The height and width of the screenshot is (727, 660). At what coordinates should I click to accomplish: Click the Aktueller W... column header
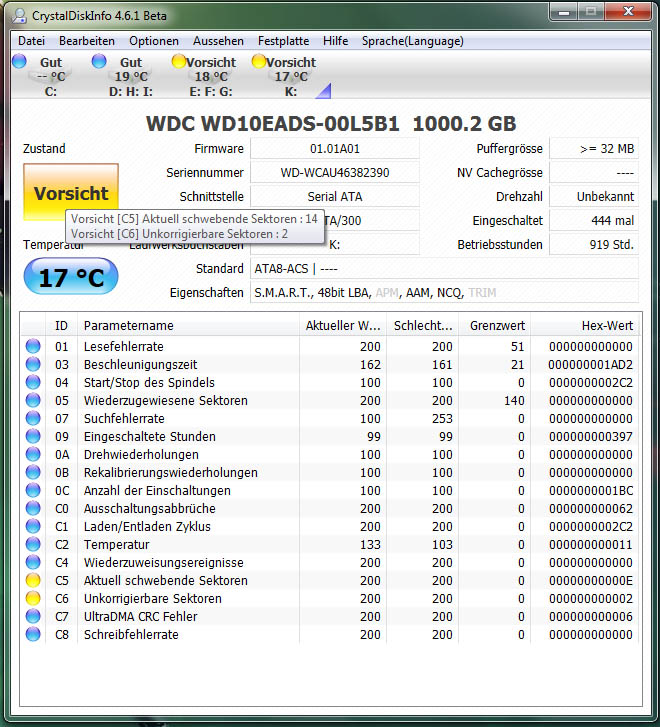[x=343, y=325]
